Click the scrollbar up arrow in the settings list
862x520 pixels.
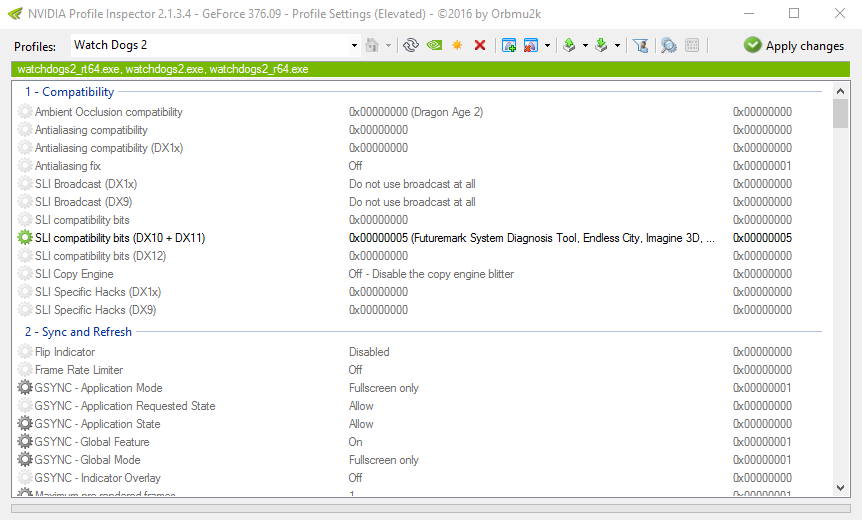tap(840, 91)
